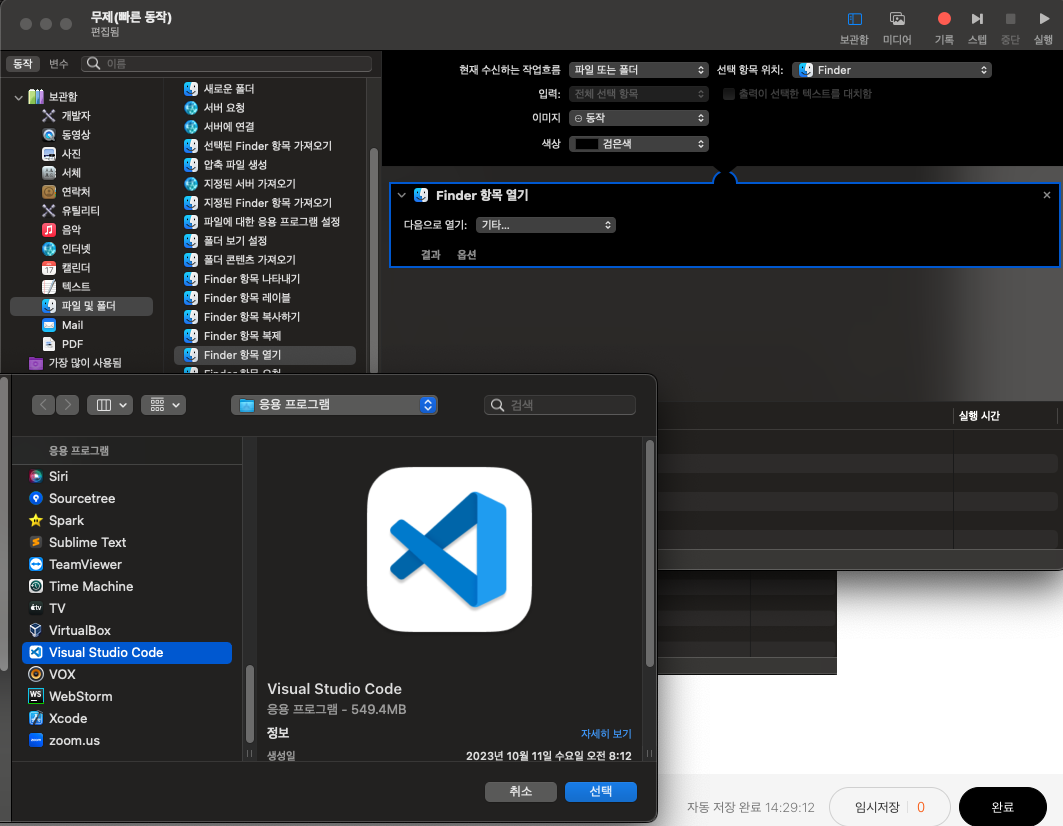Open the 옵션 tab of the action
Screen dimensions: 1063x826
click(466, 255)
